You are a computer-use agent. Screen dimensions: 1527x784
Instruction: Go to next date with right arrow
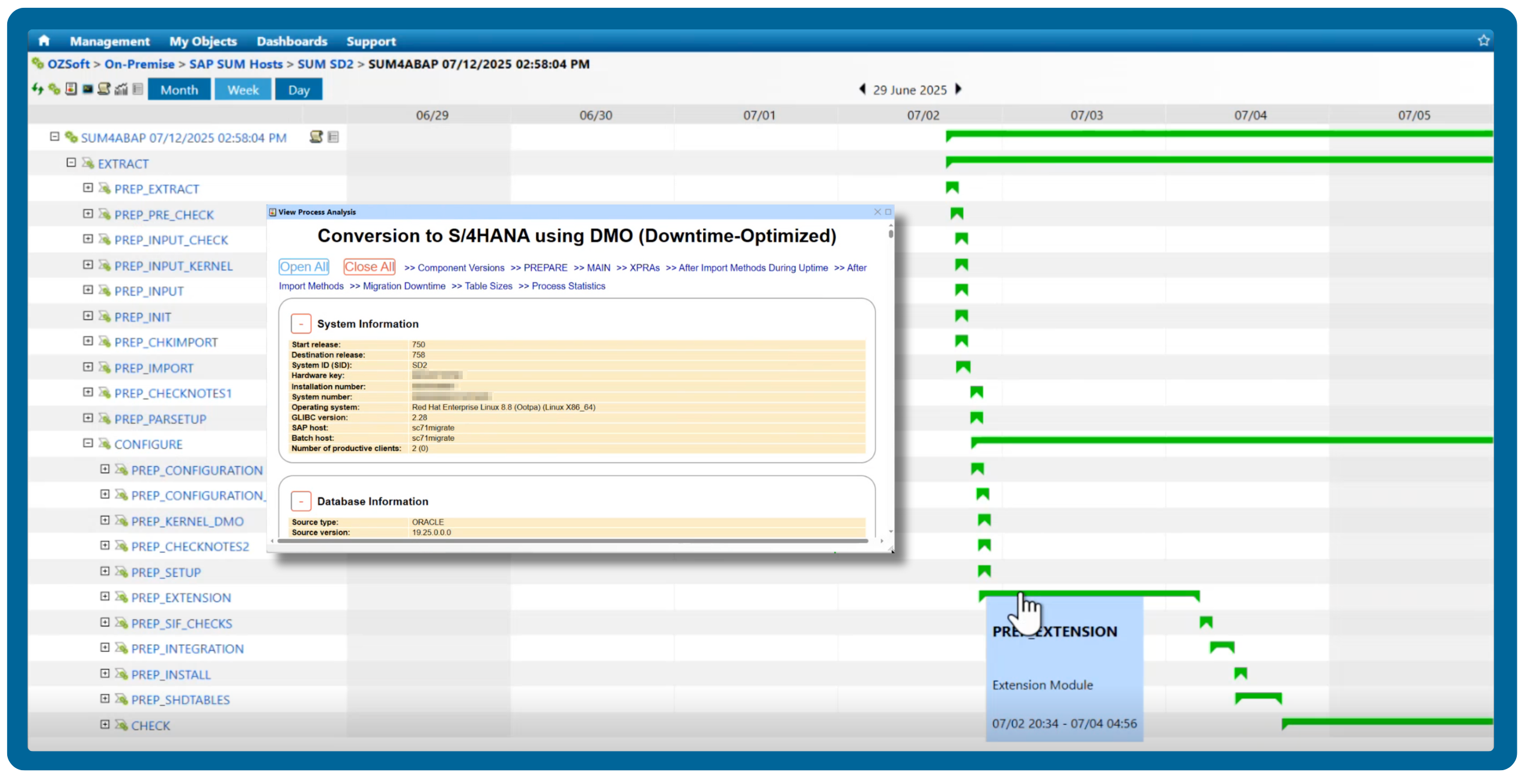(x=959, y=90)
